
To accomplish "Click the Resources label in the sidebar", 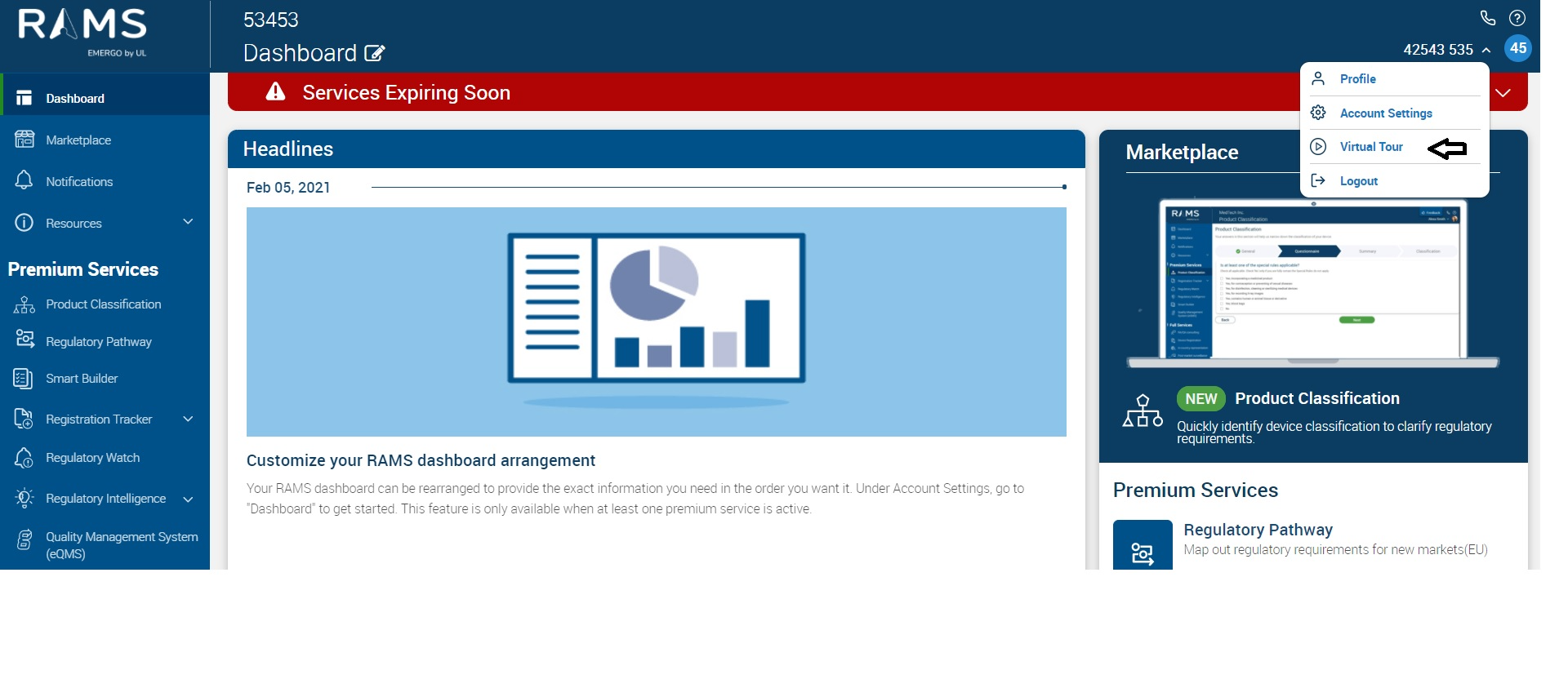I will (73, 224).
